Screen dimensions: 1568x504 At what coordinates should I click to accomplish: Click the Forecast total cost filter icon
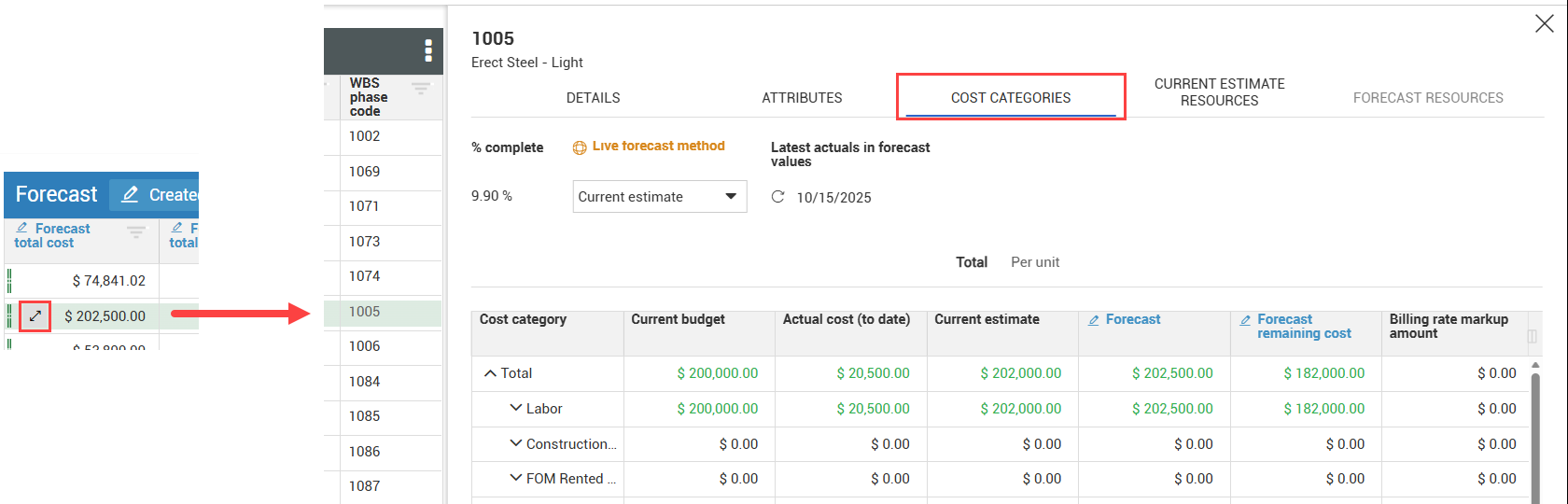(x=136, y=232)
